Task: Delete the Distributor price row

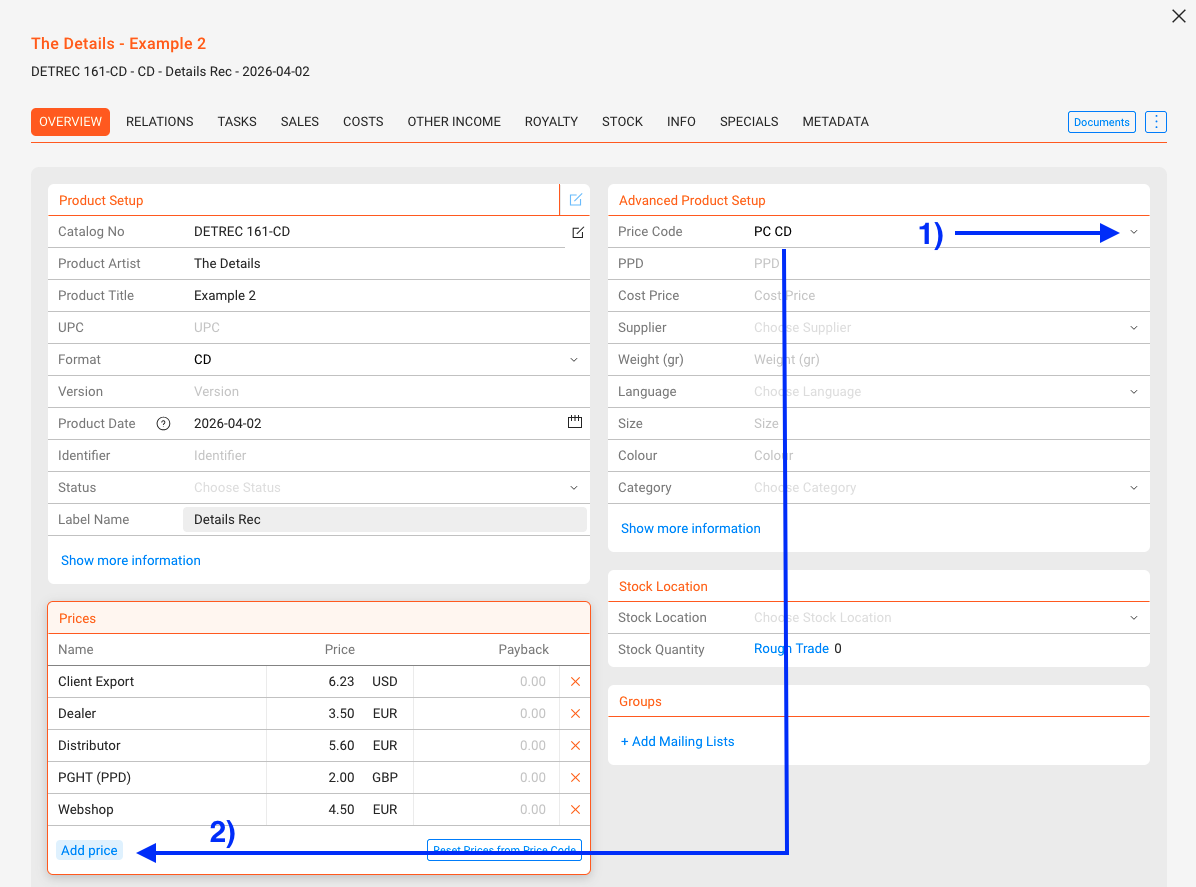Action: point(576,746)
